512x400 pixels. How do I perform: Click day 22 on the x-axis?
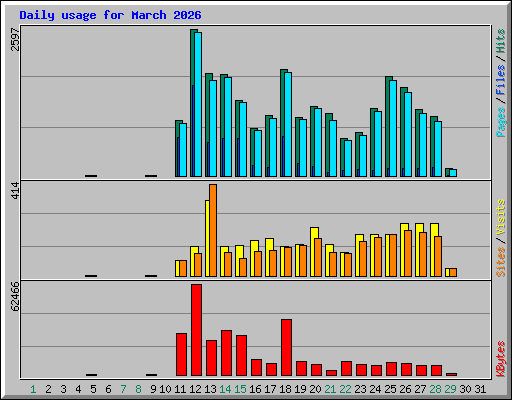coord(345,389)
